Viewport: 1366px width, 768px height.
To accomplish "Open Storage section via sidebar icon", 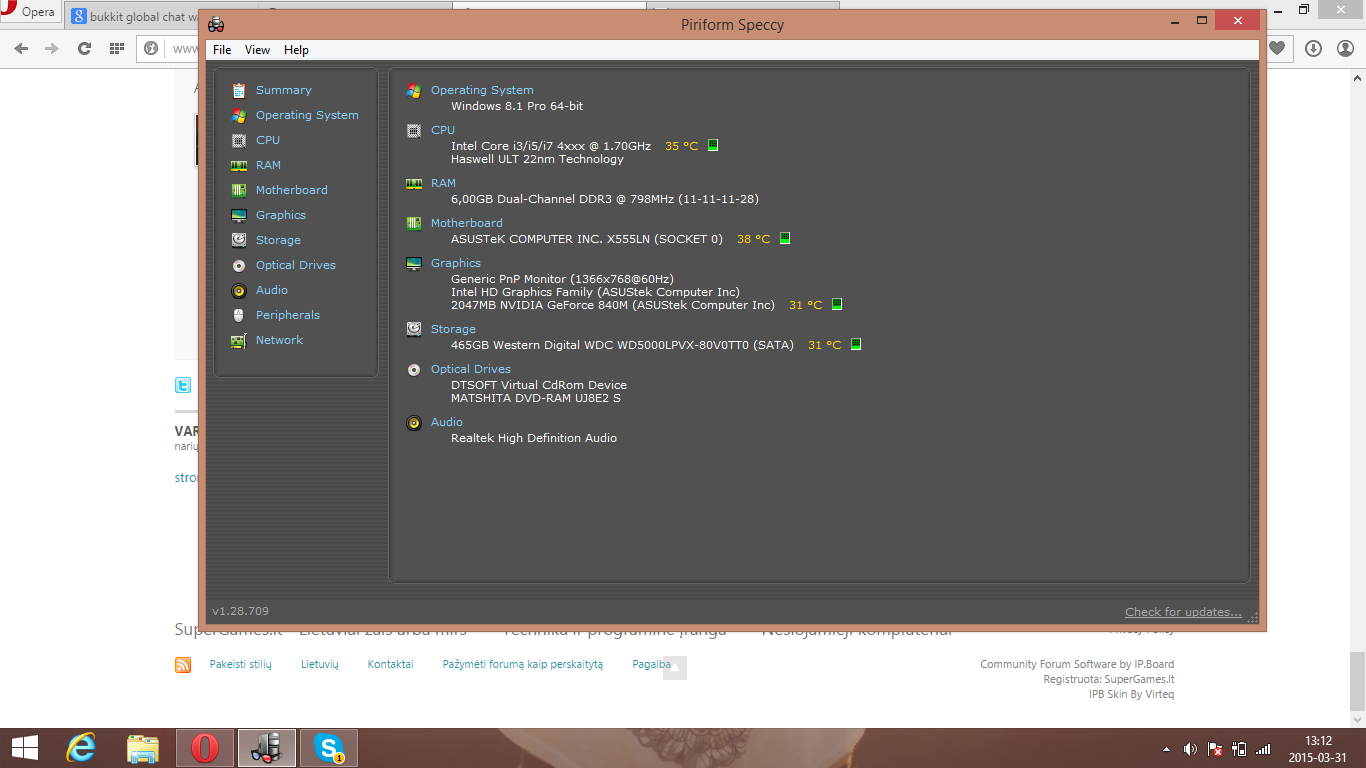I will tap(239, 240).
